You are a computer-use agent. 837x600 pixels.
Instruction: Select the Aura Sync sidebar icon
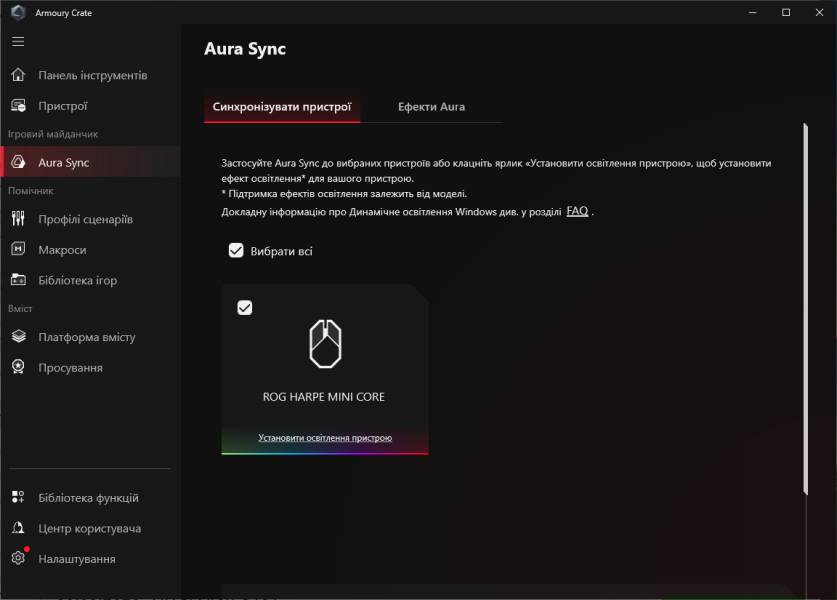click(18, 162)
